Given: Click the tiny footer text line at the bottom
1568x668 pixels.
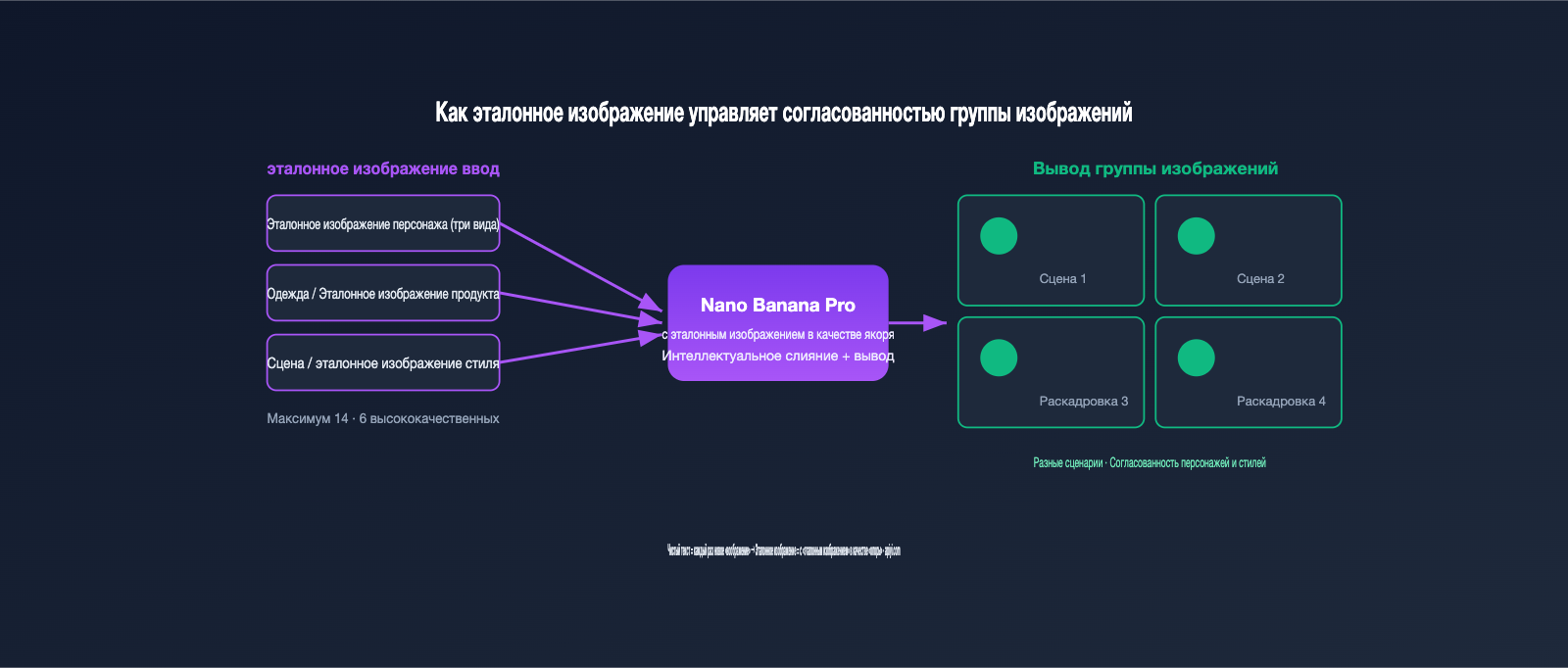Looking at the screenshot, I should (784, 550).
